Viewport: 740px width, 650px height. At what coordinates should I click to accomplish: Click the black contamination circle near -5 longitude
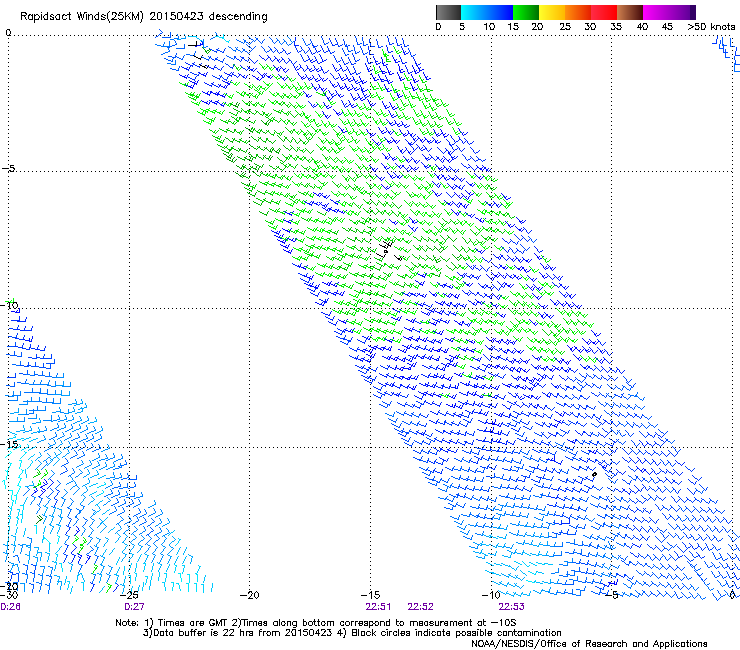tap(595, 474)
